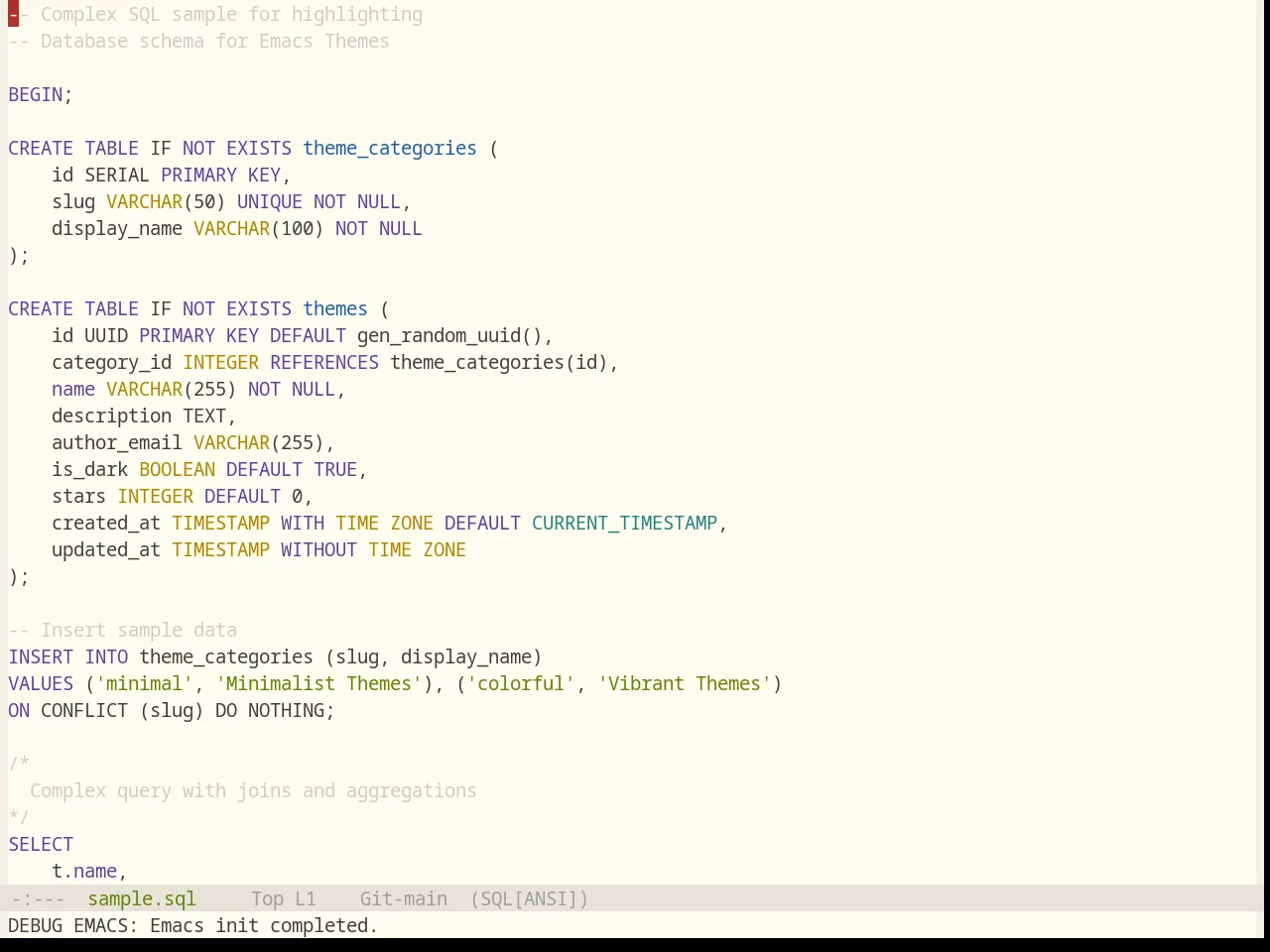Screen dimensions: 1270x952
Task: Click the theme_categories table name in CREATE statement
Action: [x=390, y=148]
